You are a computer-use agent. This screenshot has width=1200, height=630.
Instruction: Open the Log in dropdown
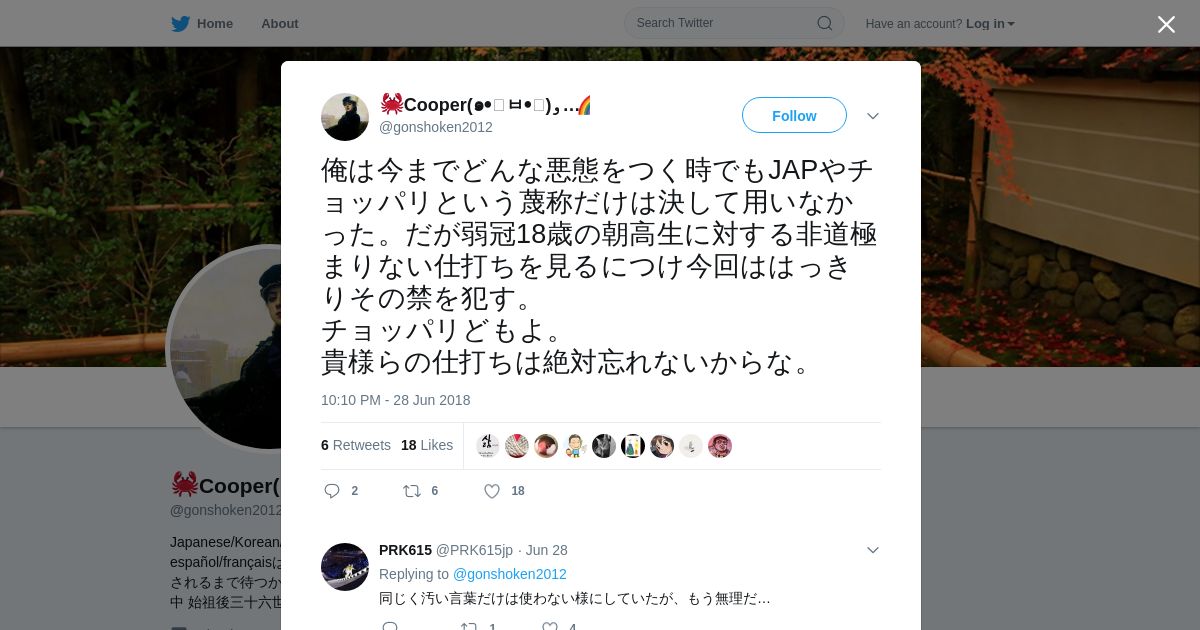tap(990, 23)
